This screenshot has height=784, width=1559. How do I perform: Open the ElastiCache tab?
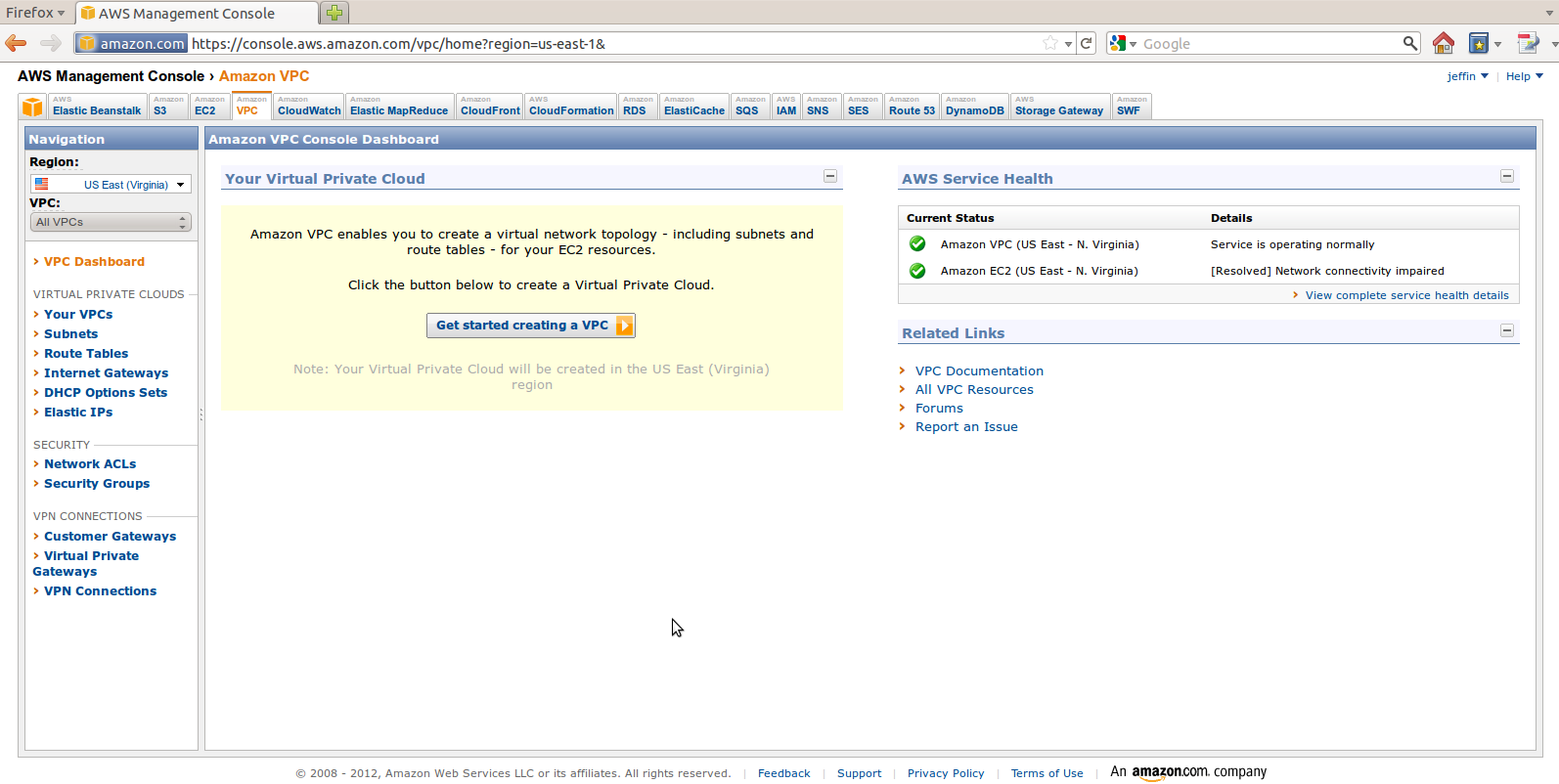(x=694, y=107)
